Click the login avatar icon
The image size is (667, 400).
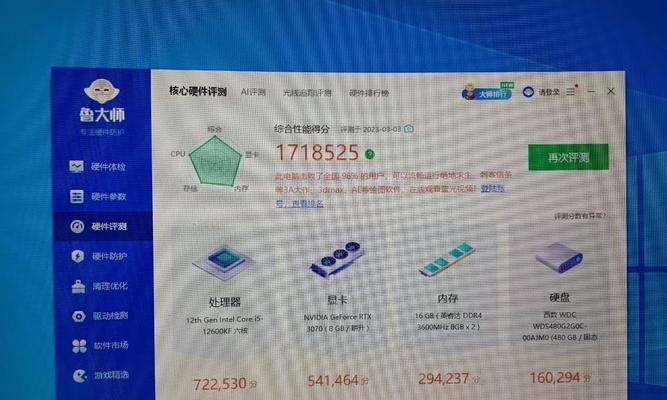pos(528,92)
